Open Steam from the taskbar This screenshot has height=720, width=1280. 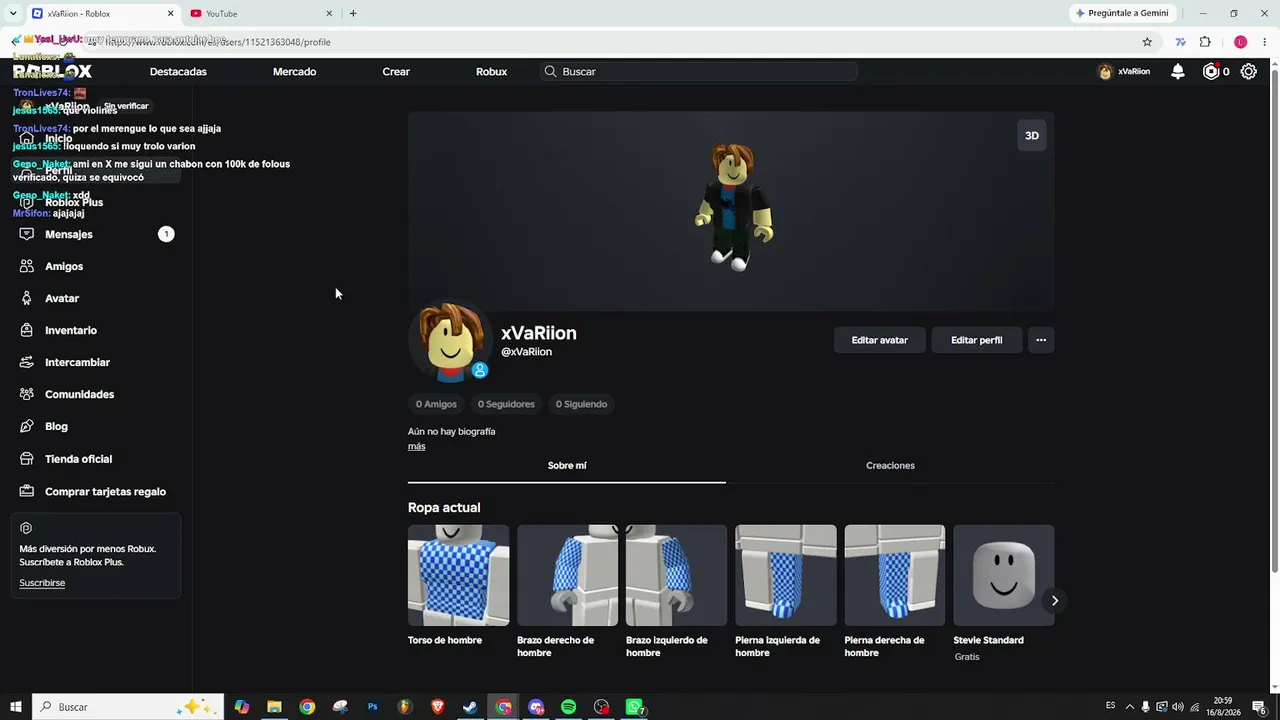tap(470, 707)
